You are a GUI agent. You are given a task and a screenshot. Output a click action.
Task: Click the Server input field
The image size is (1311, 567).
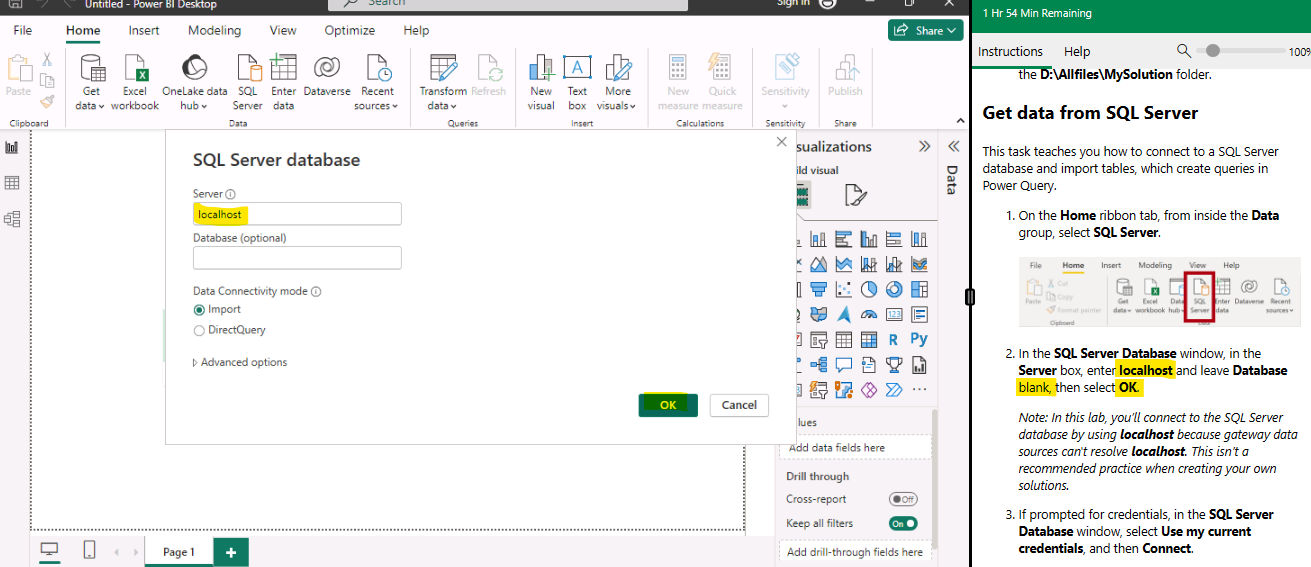tap(297, 214)
